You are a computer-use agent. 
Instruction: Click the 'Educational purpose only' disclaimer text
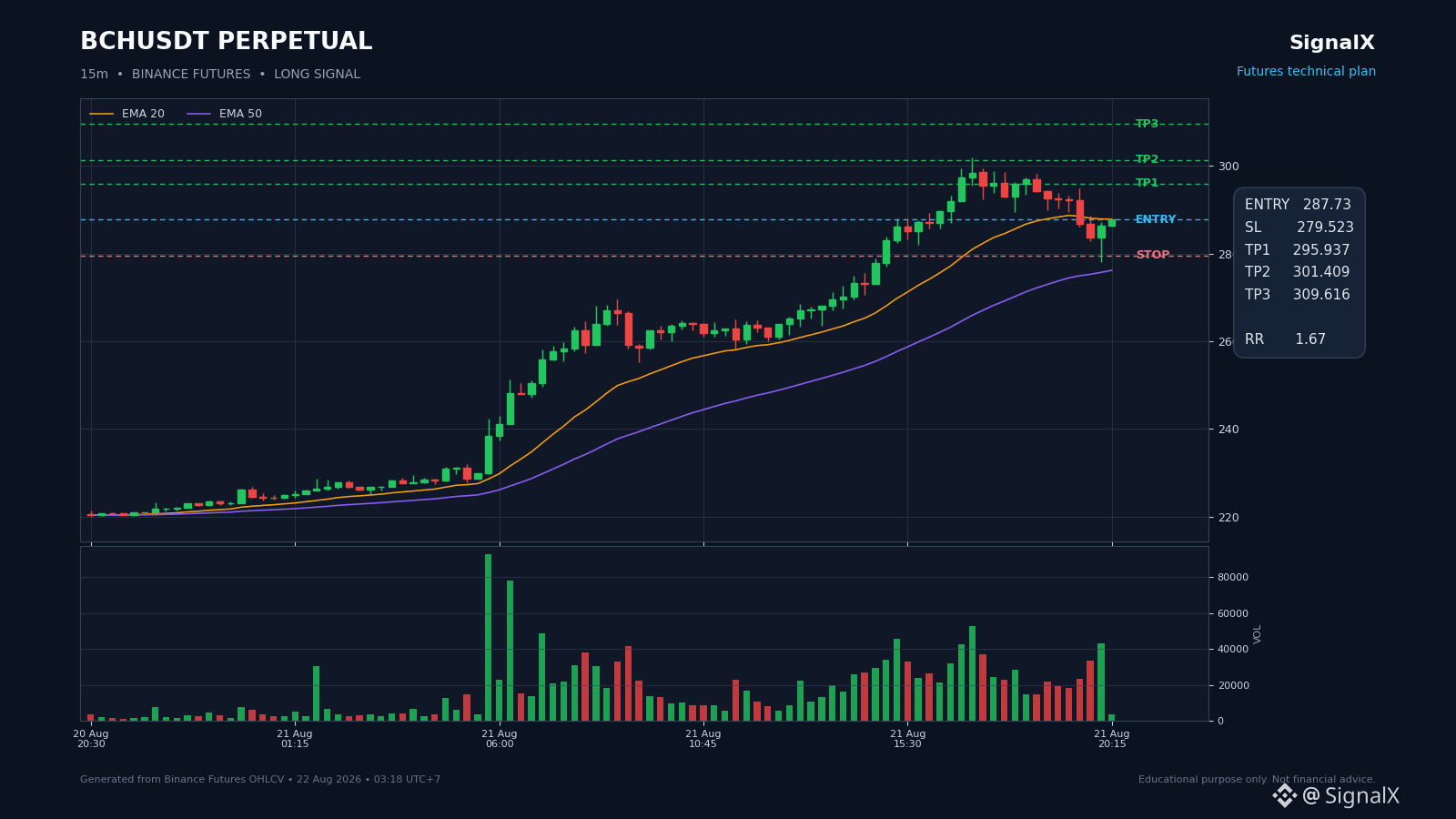tap(1257, 780)
